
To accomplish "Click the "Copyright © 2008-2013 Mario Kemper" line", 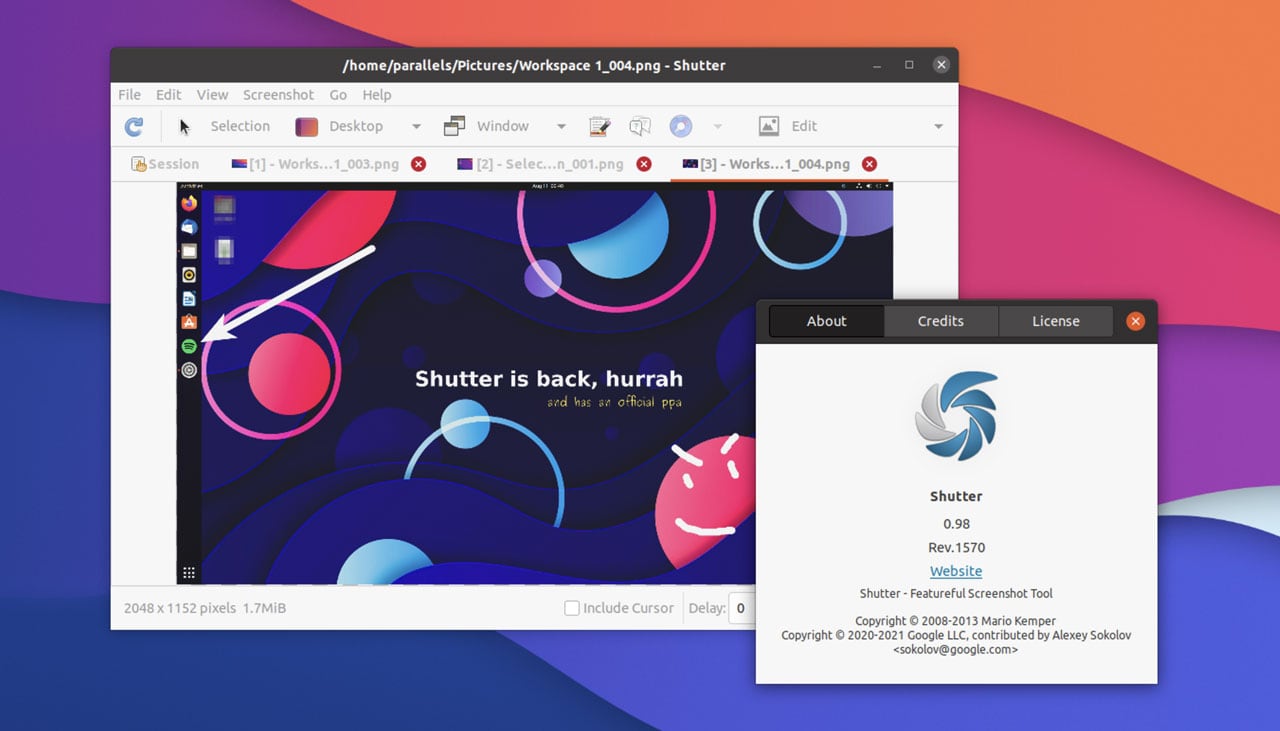I will (956, 621).
